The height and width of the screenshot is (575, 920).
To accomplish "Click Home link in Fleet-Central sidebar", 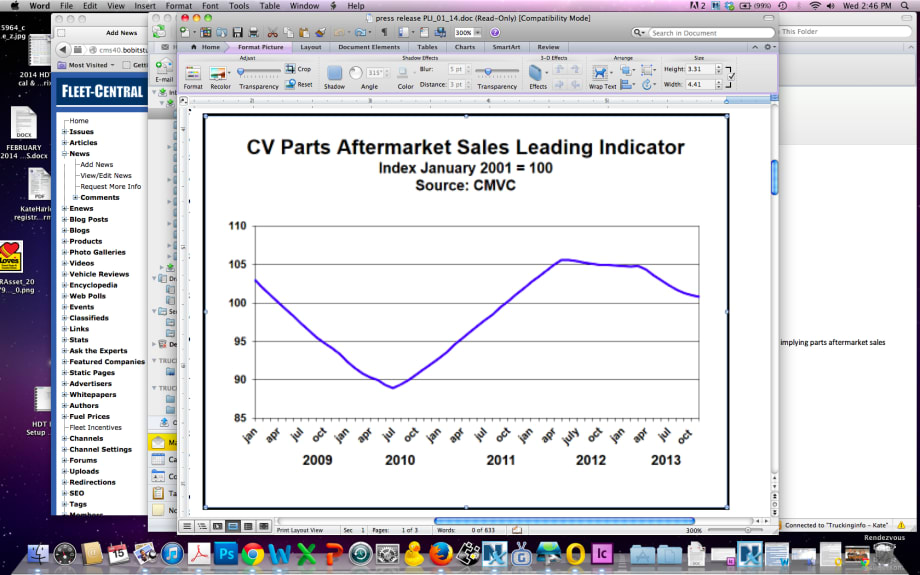I will pyautogui.click(x=79, y=121).
